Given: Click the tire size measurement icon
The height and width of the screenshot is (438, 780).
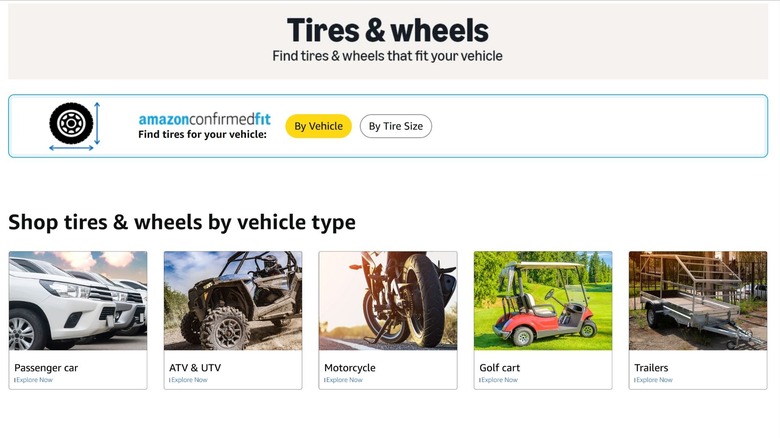Looking at the screenshot, I should (x=75, y=126).
